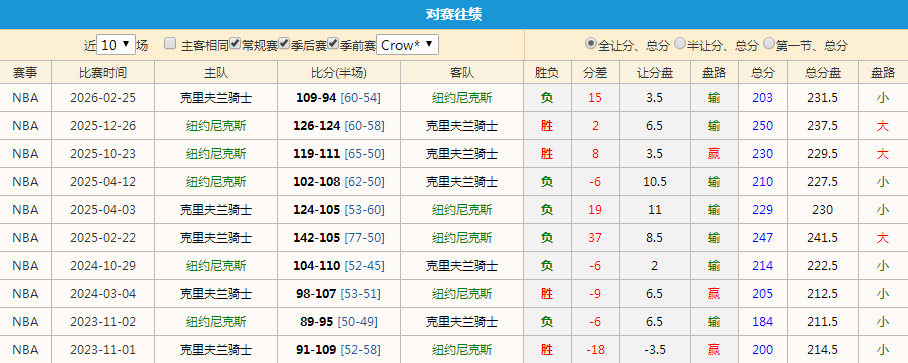Open the 109-94 score link
Viewport: 908px width, 363px height.
(316, 98)
